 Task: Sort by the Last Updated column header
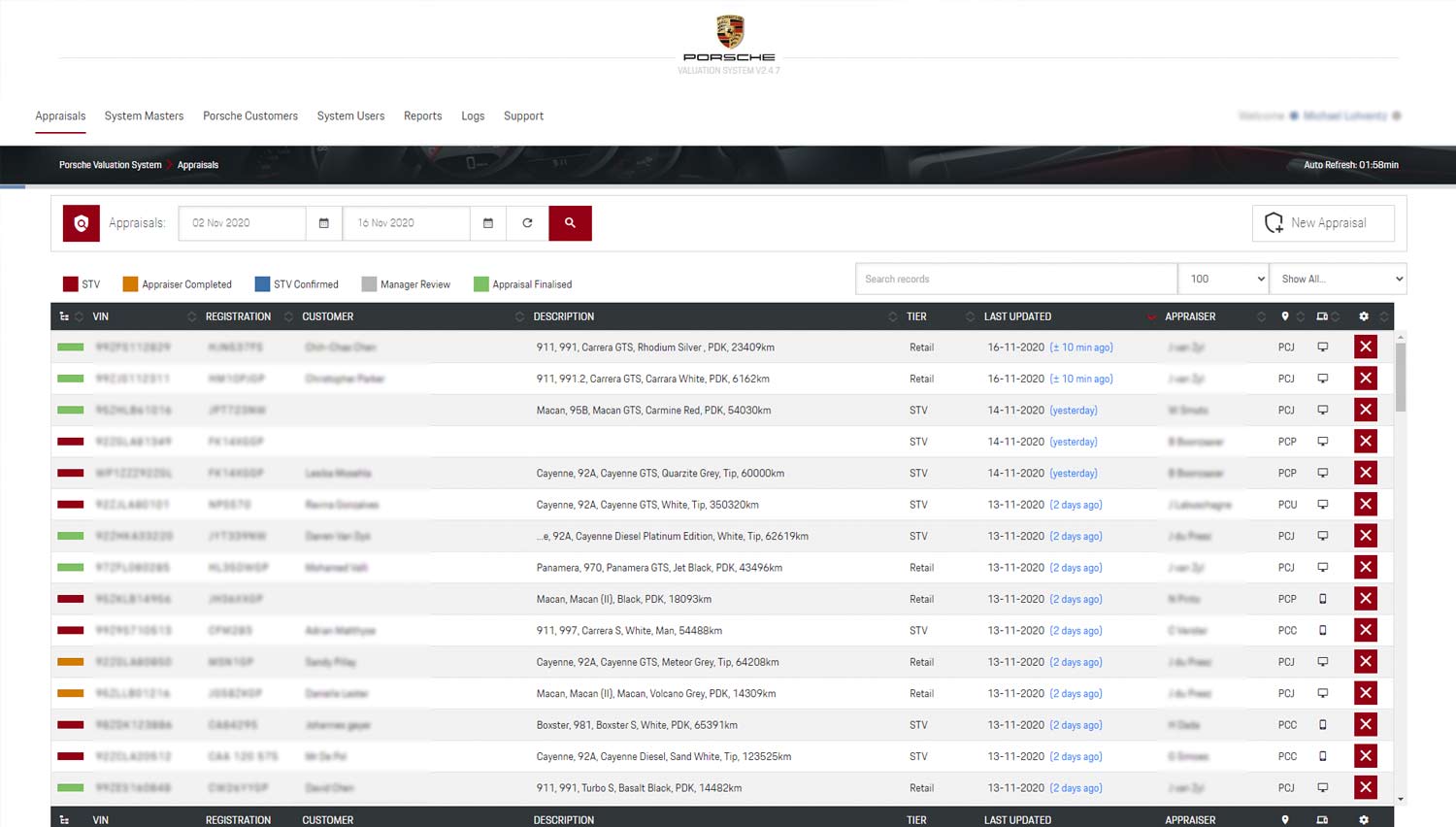tap(1017, 316)
